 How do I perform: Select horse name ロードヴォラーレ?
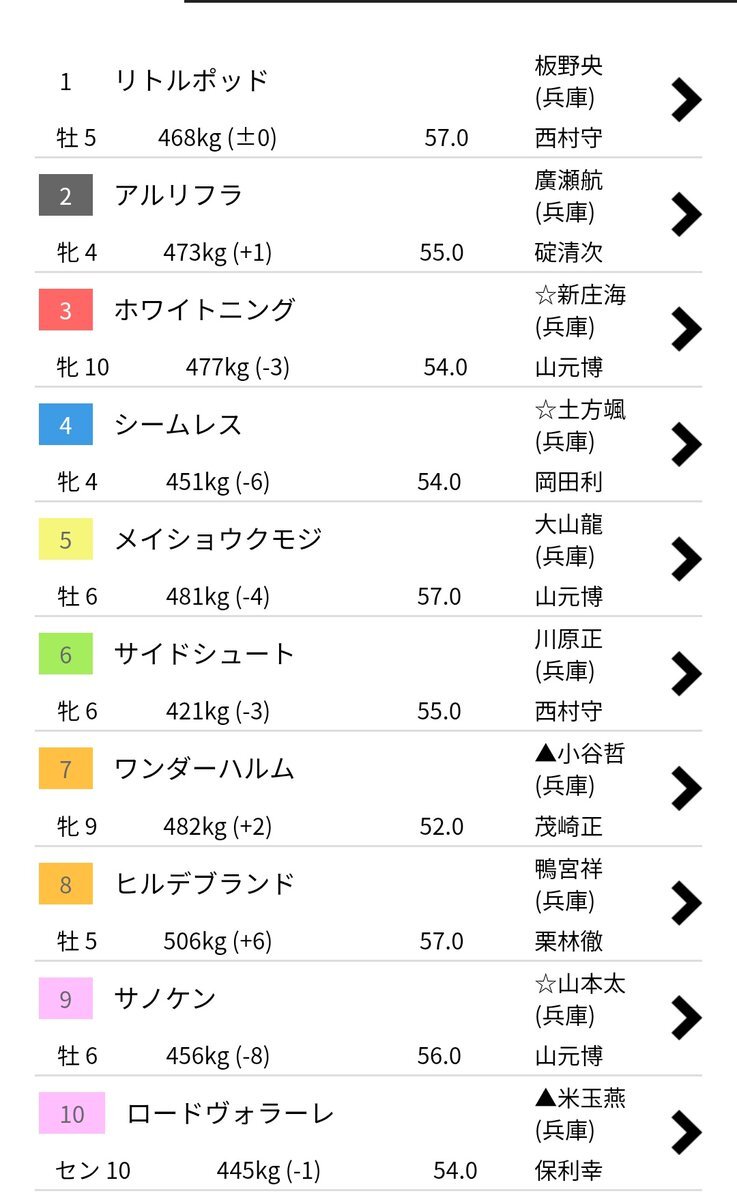pos(231,1114)
